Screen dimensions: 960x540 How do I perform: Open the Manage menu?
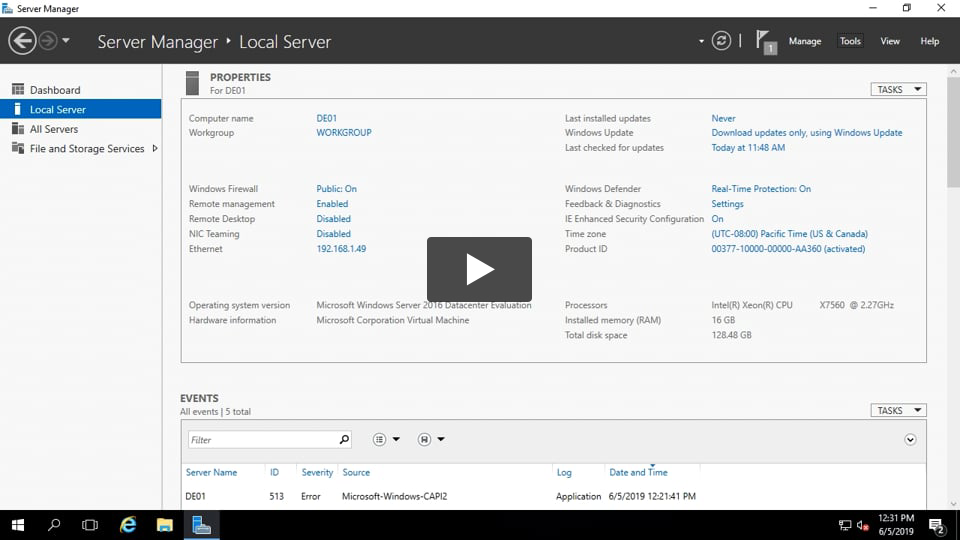pyautogui.click(x=804, y=41)
